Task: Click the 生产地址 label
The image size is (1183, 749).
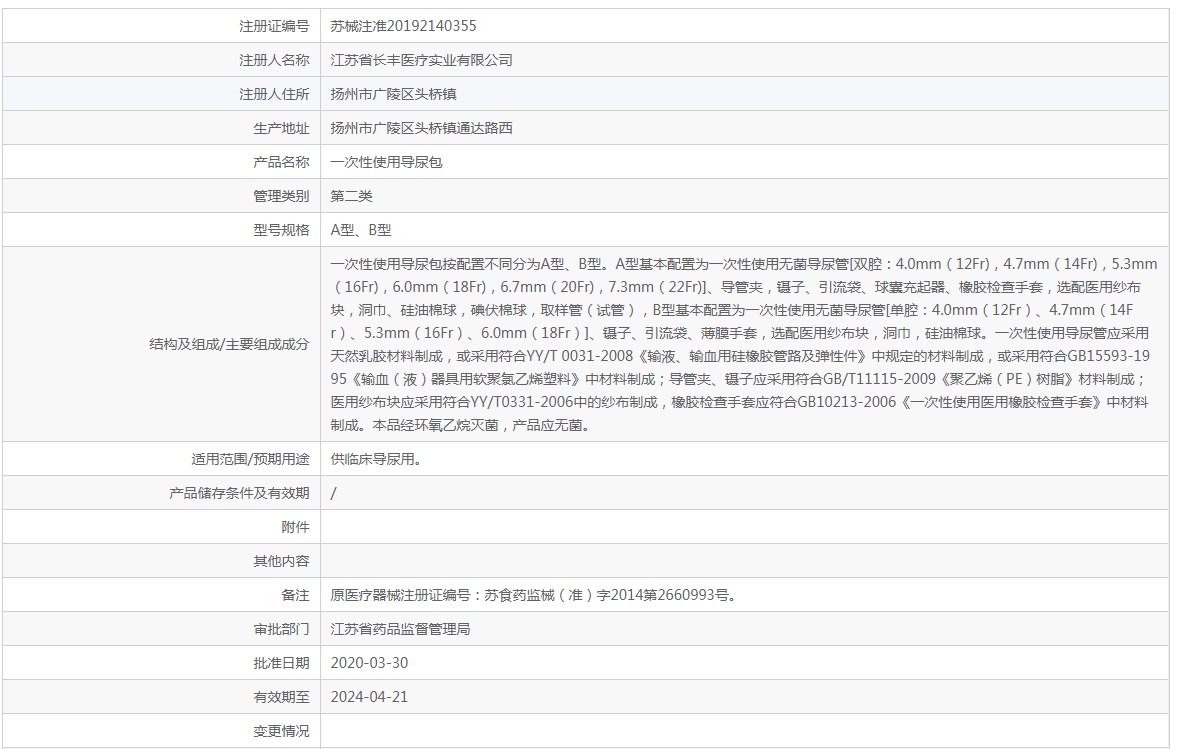Action: 281,128
